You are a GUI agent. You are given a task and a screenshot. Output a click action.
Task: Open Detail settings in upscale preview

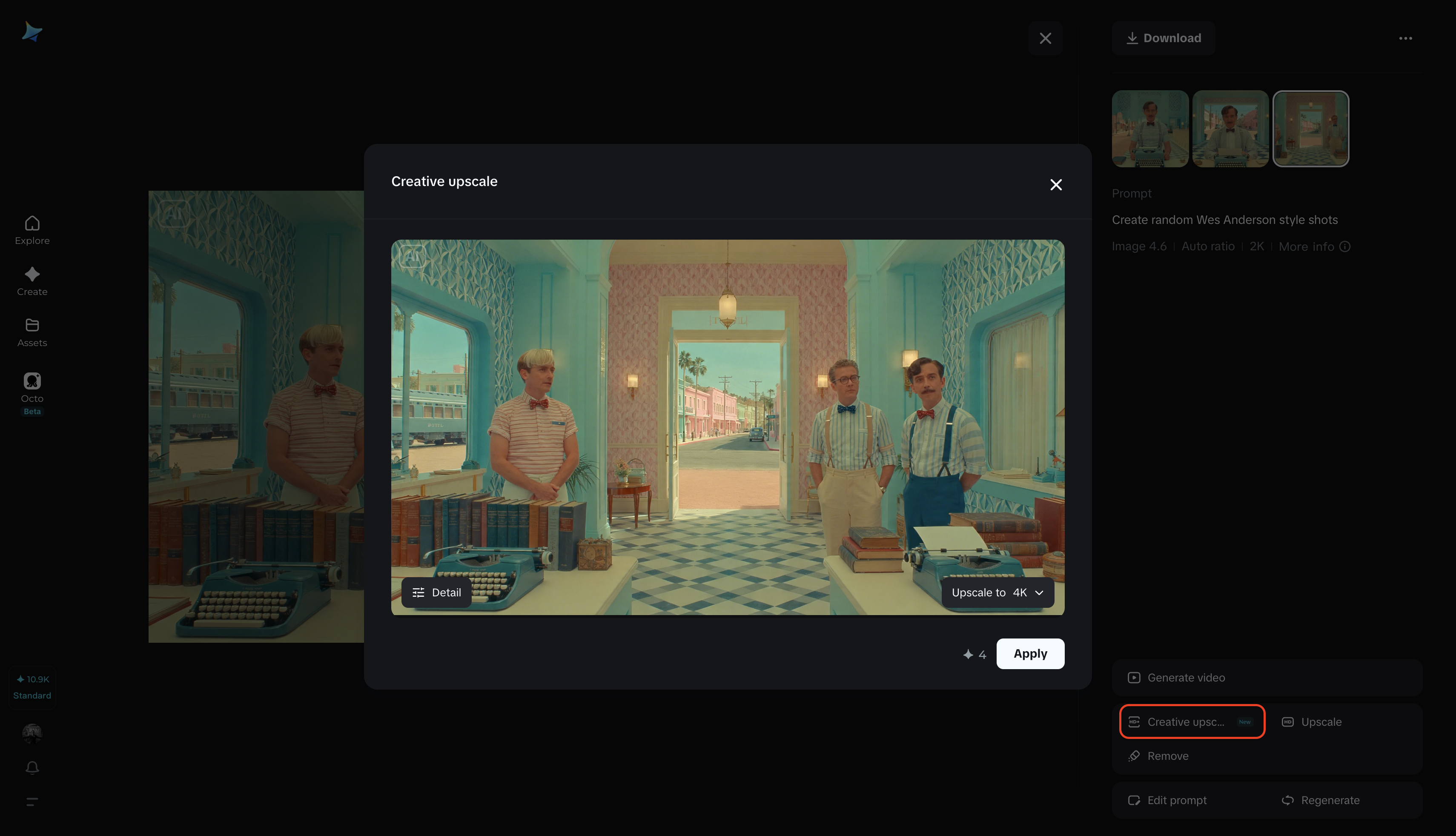click(436, 593)
